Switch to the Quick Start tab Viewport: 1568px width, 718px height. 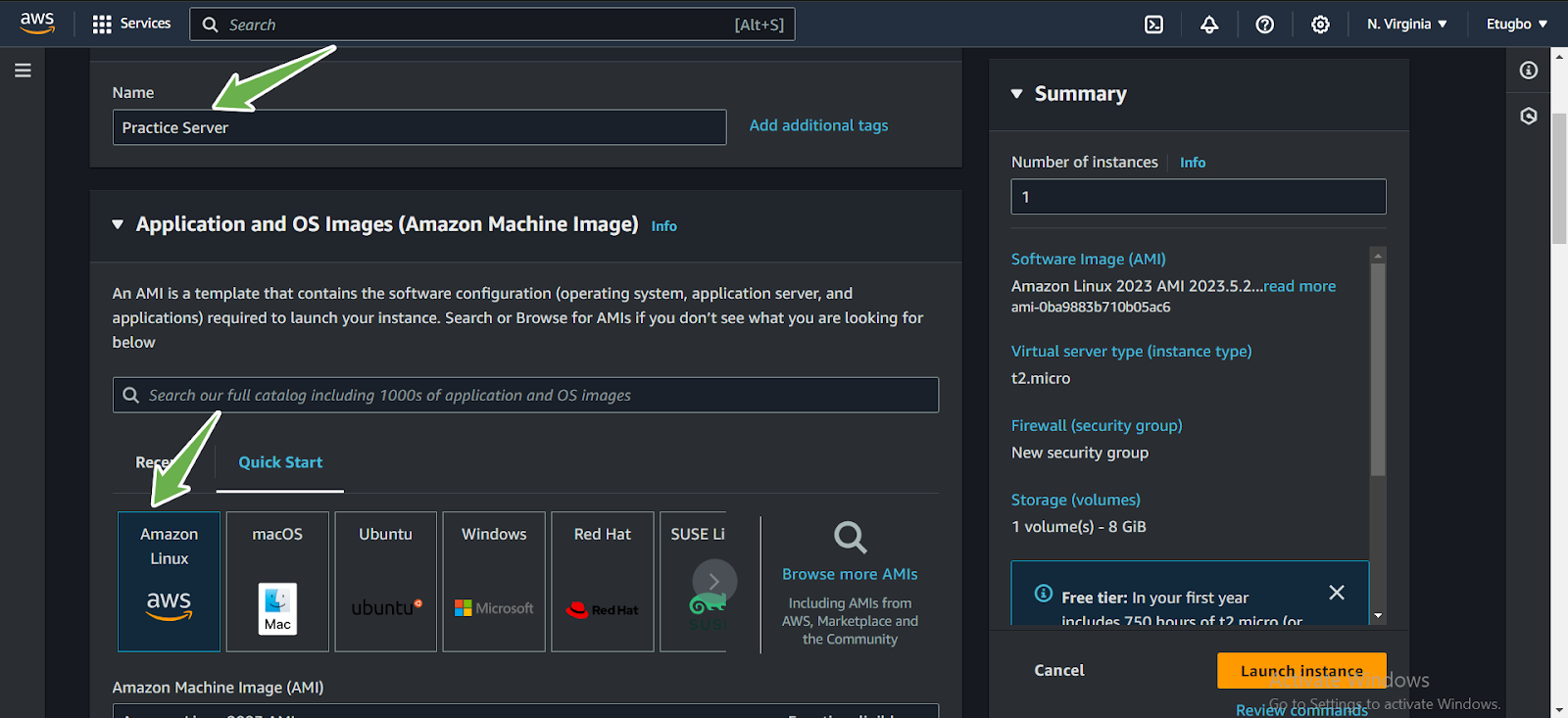pyautogui.click(x=280, y=462)
